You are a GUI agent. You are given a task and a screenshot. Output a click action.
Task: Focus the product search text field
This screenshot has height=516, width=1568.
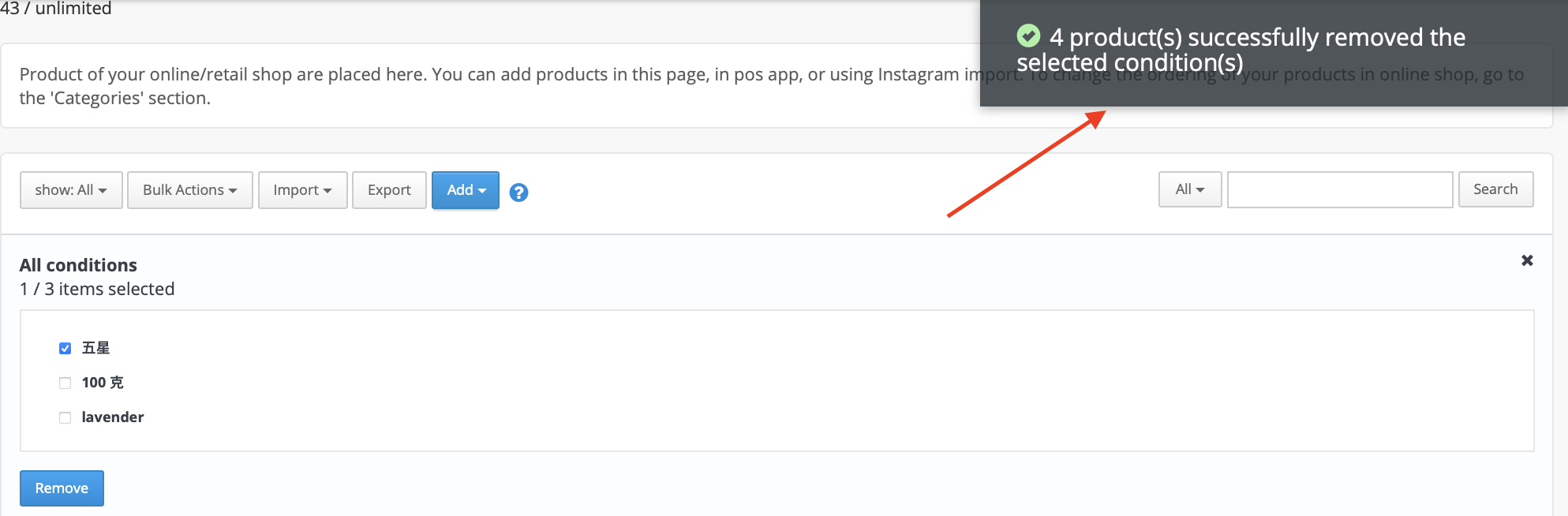tap(1340, 189)
